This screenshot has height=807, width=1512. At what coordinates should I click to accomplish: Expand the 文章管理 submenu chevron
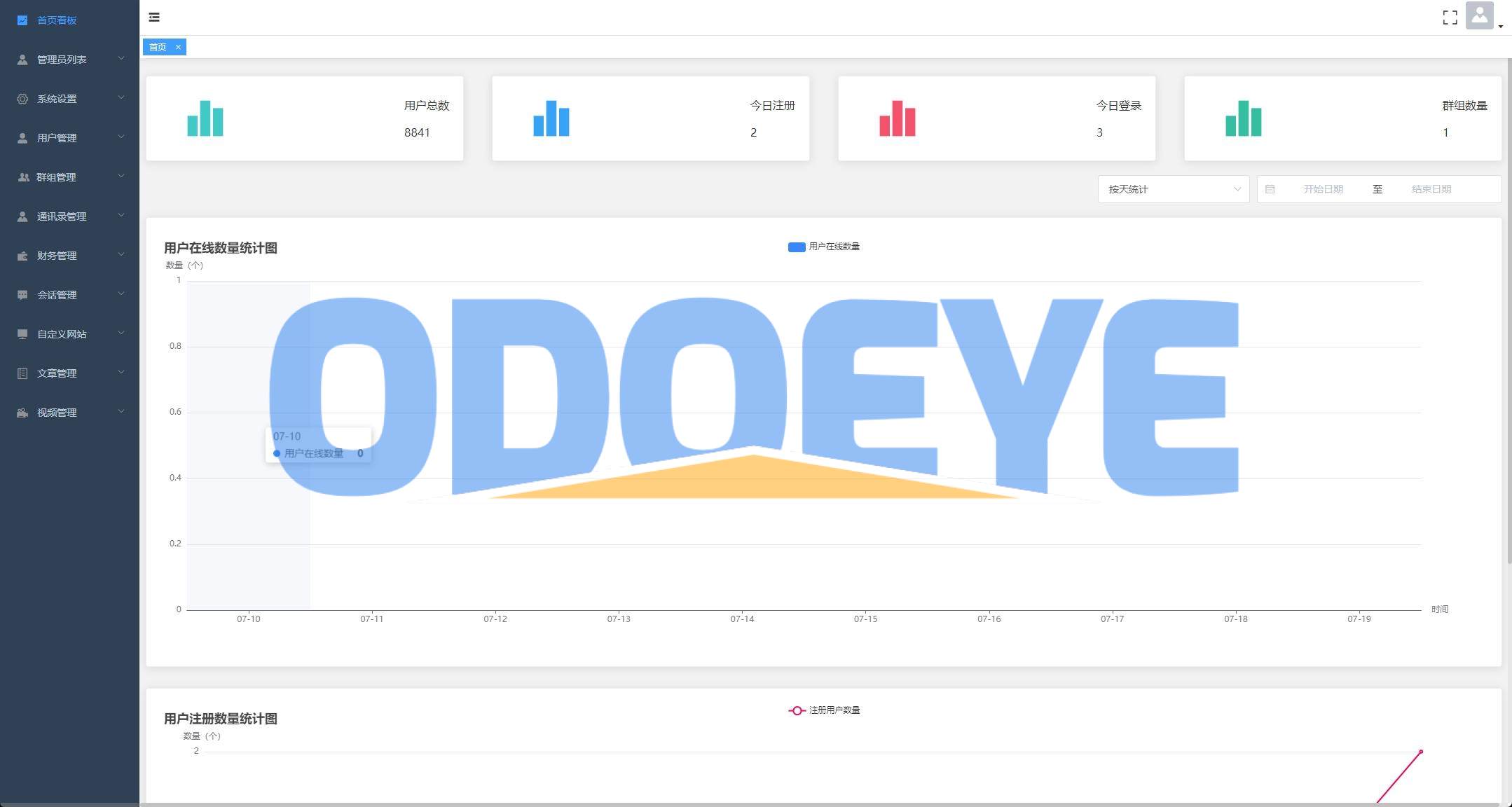[121, 372]
